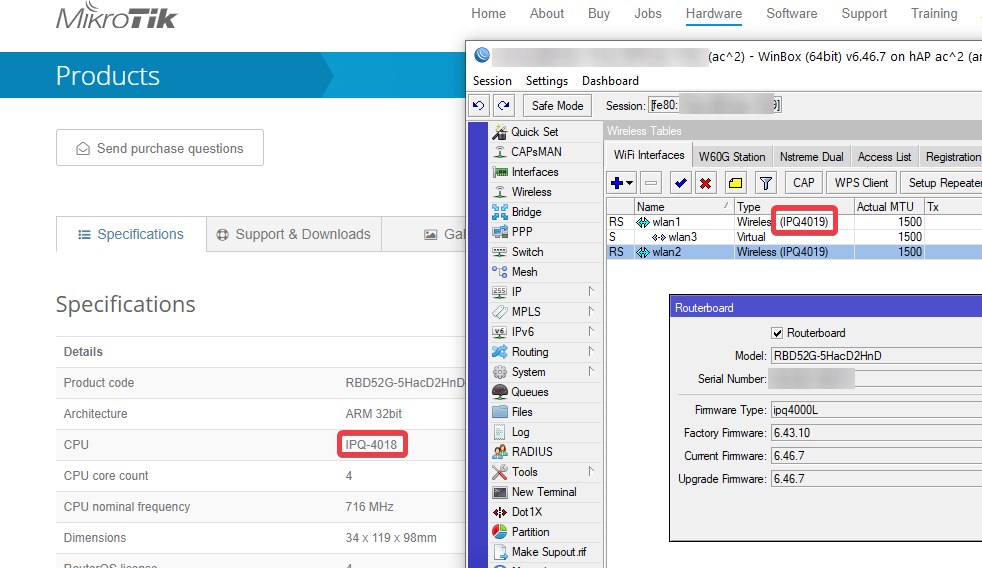
Task: Switch to the Access List tab
Action: coord(884,157)
